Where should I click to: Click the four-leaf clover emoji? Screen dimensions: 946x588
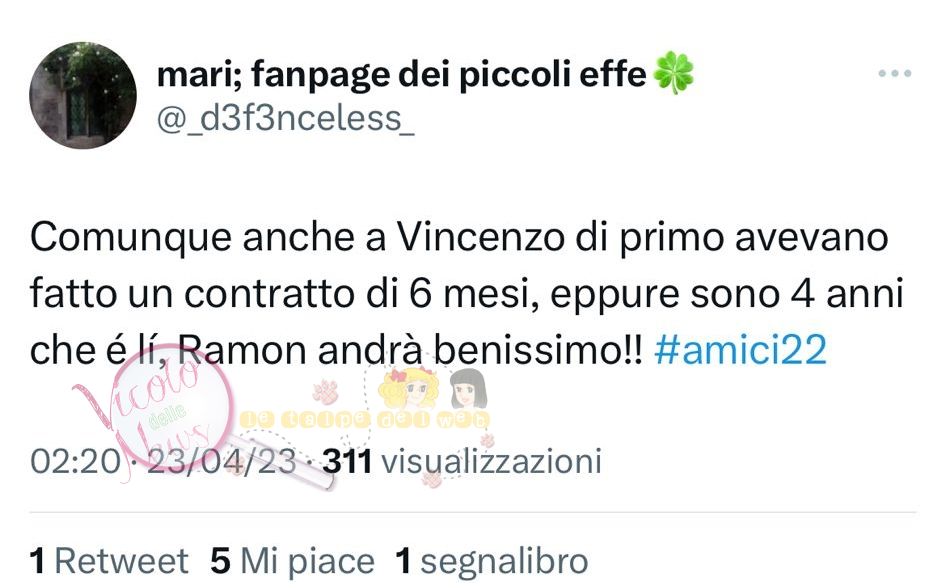point(674,73)
